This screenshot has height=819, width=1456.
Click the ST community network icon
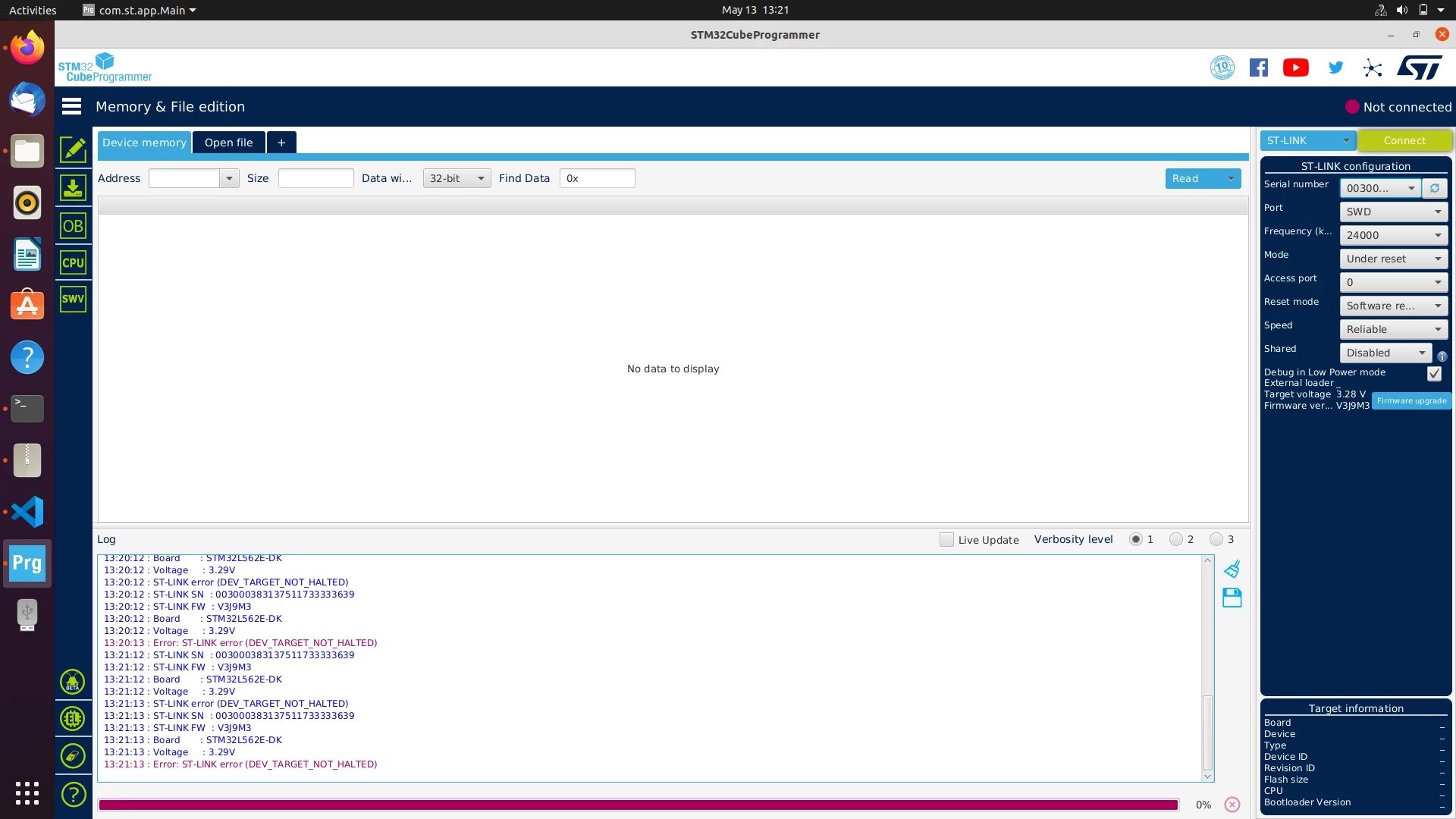point(1373,68)
